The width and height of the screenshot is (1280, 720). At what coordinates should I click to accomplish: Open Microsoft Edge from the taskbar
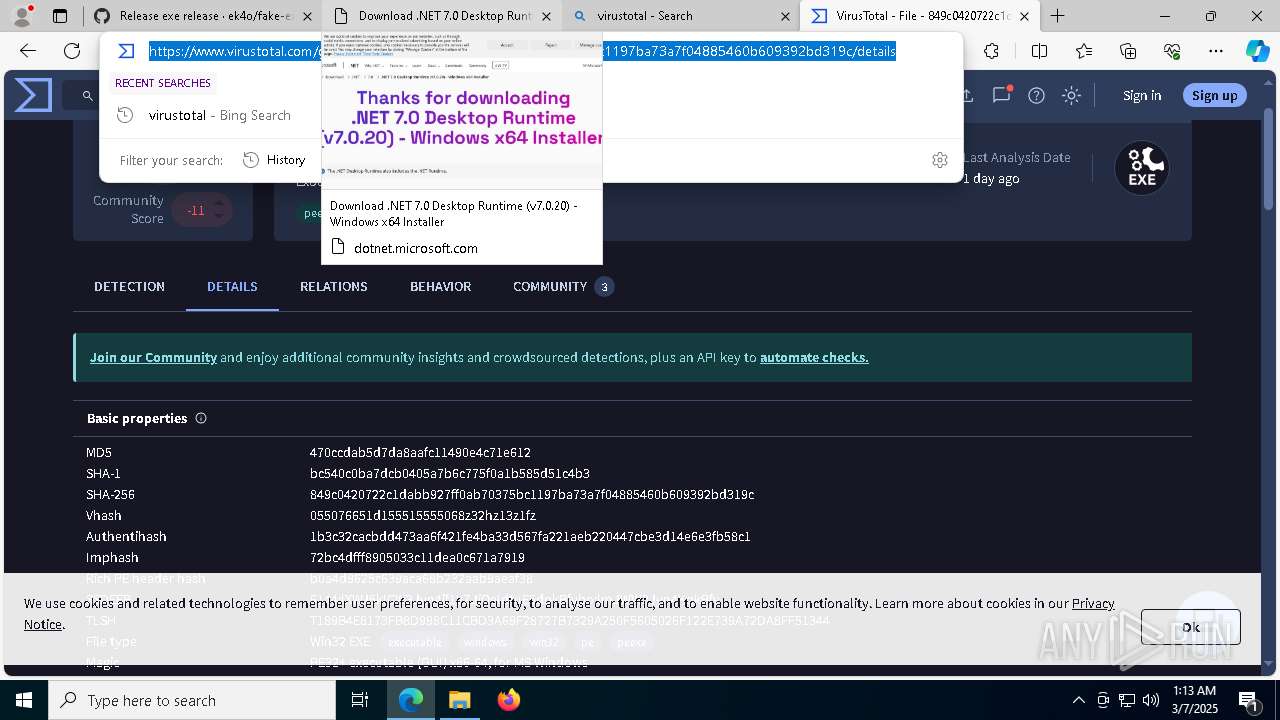(411, 700)
